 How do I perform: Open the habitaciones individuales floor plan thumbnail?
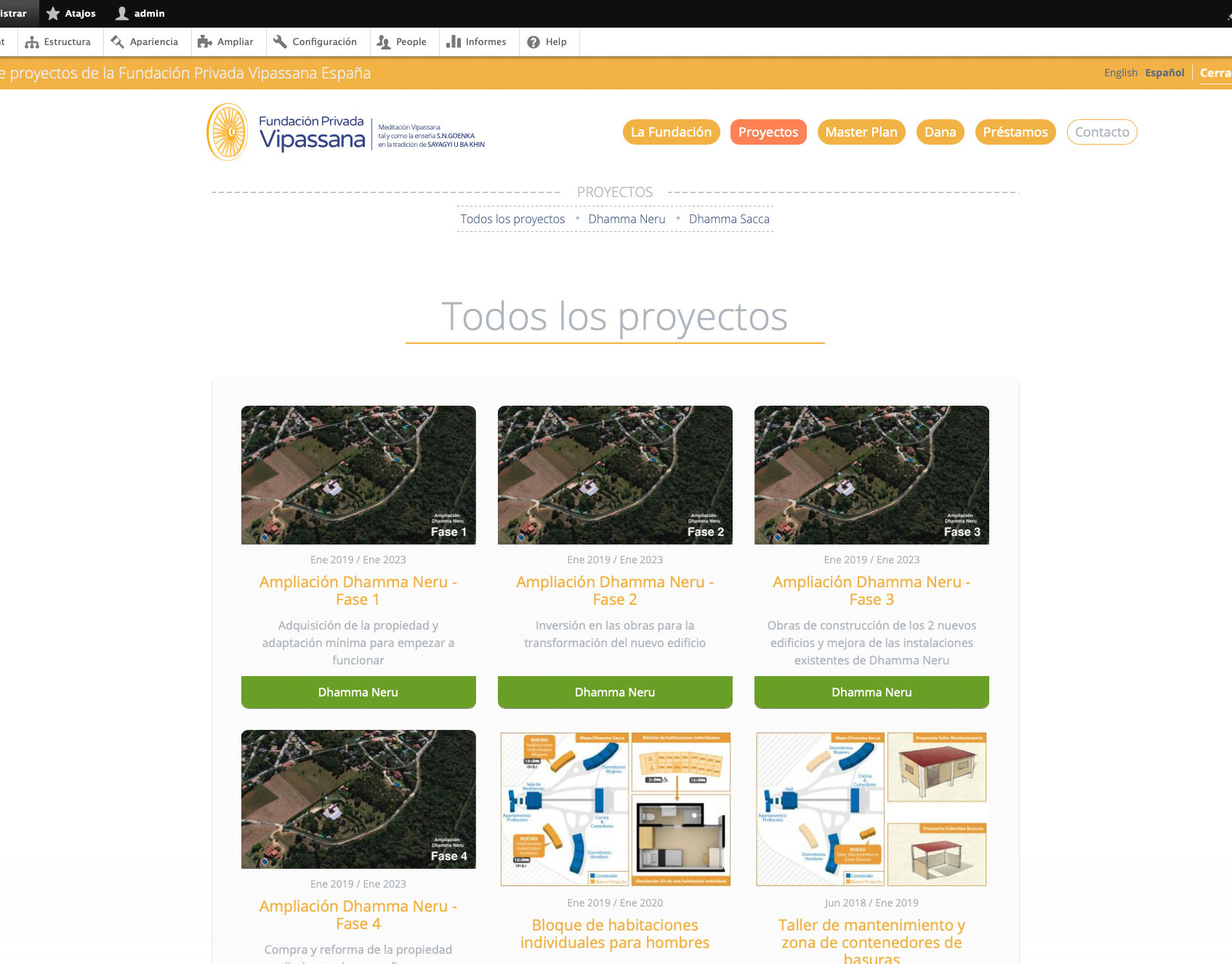(615, 808)
